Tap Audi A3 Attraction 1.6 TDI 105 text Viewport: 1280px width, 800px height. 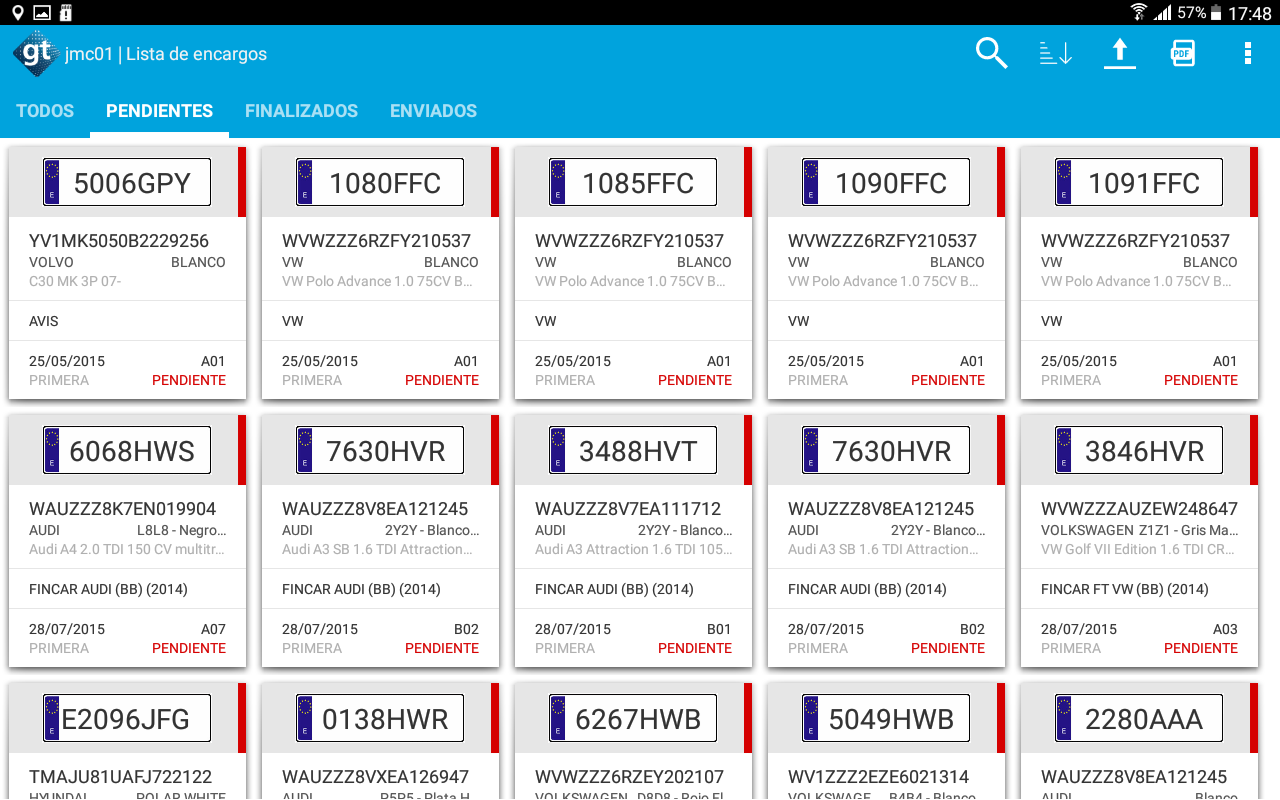(633, 549)
